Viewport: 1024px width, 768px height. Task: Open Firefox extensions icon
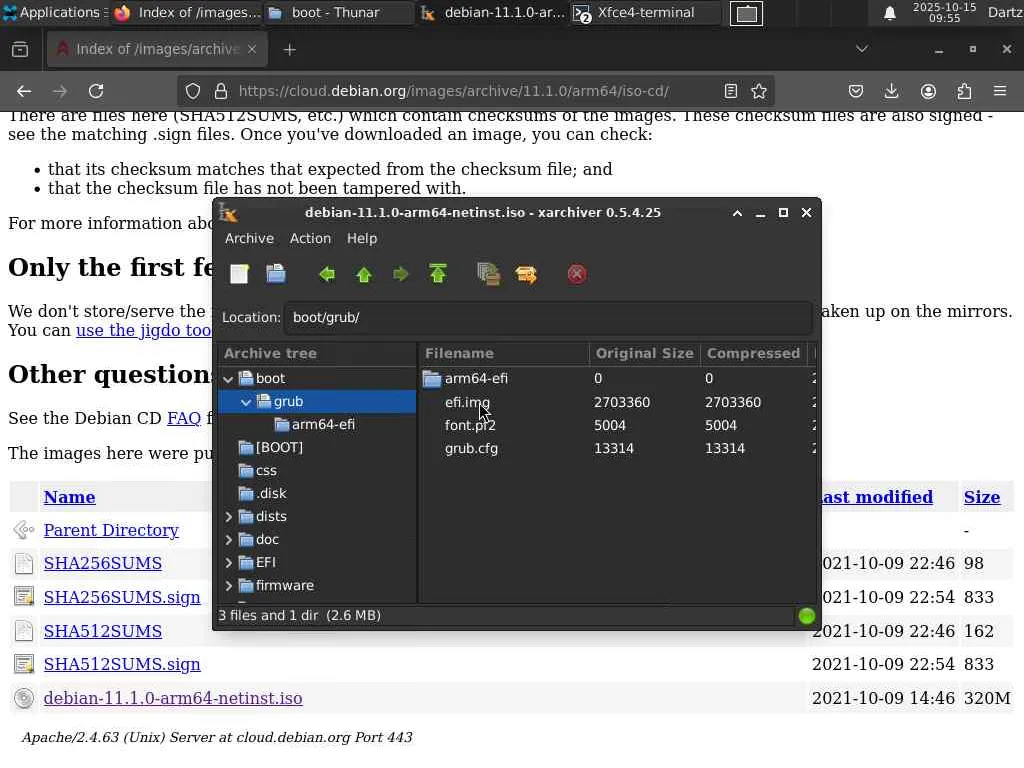pos(964,91)
